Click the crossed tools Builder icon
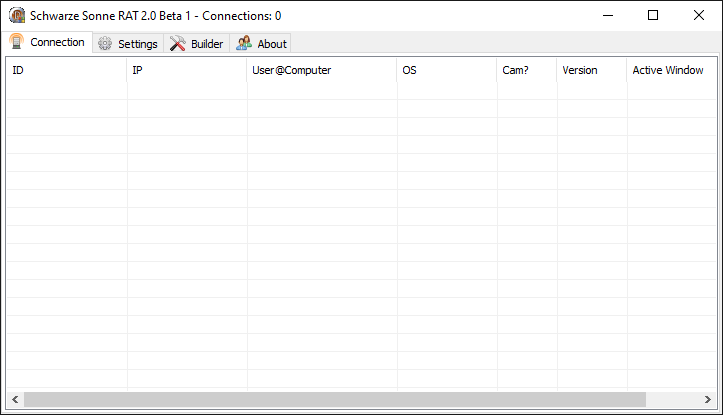The height and width of the screenshot is (415, 723). (x=178, y=44)
